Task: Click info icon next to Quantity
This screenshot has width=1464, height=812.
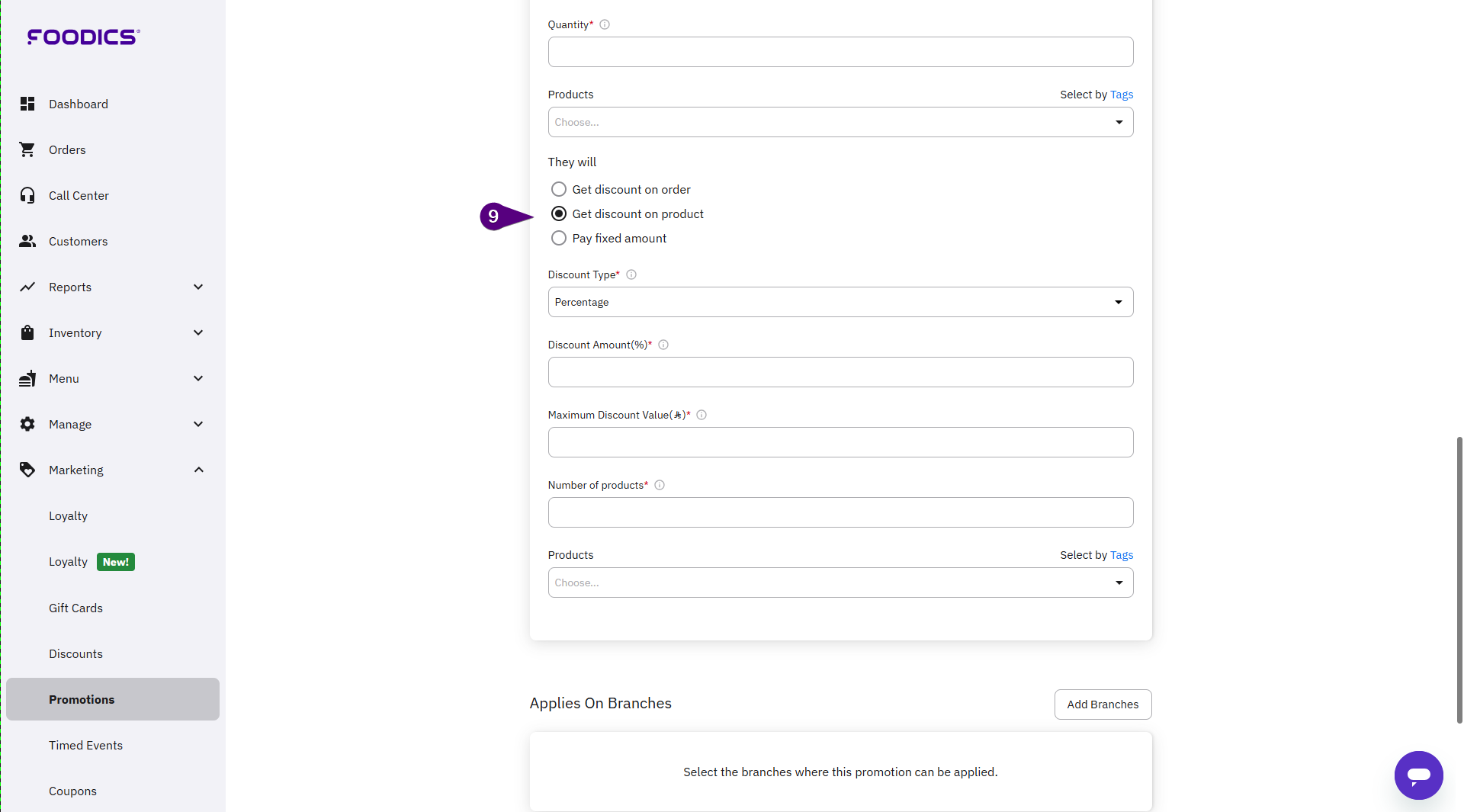Action: coord(605,24)
